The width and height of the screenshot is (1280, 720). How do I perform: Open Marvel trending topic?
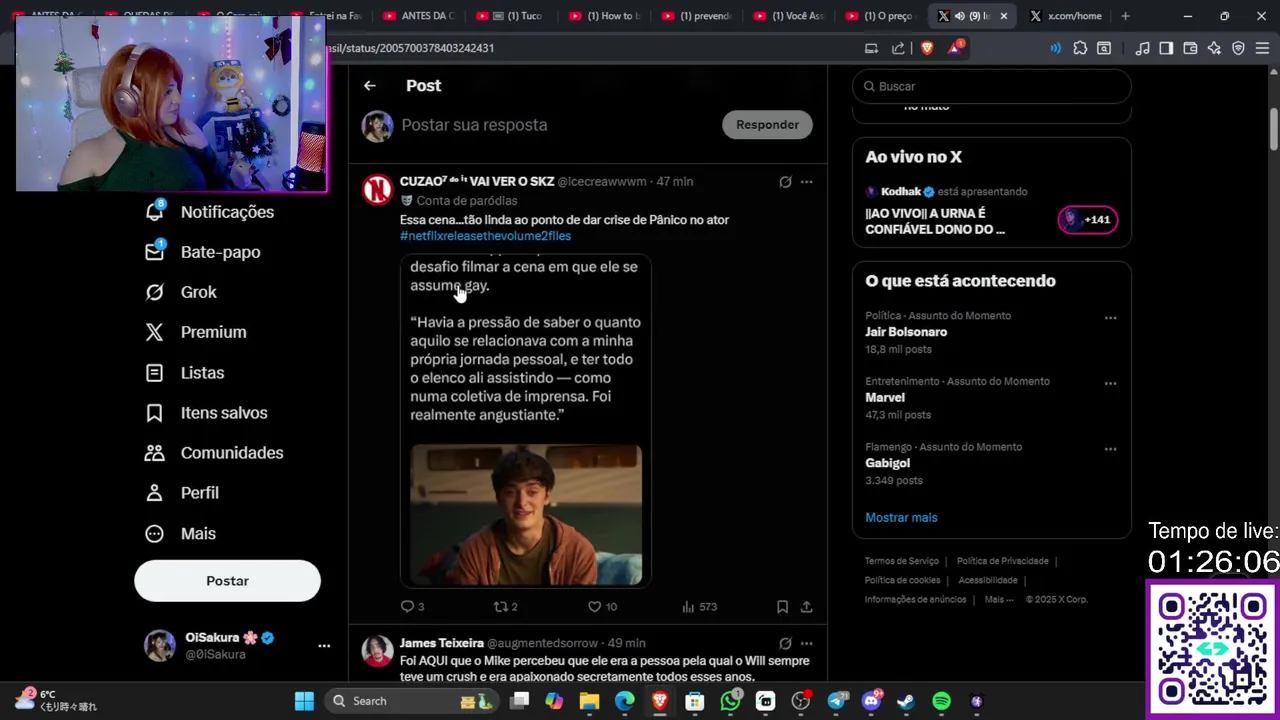click(x=991, y=398)
